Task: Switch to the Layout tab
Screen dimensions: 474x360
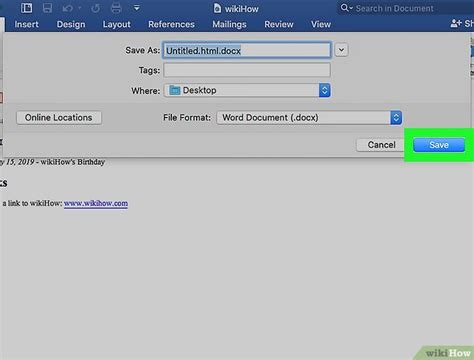Action: (x=116, y=25)
